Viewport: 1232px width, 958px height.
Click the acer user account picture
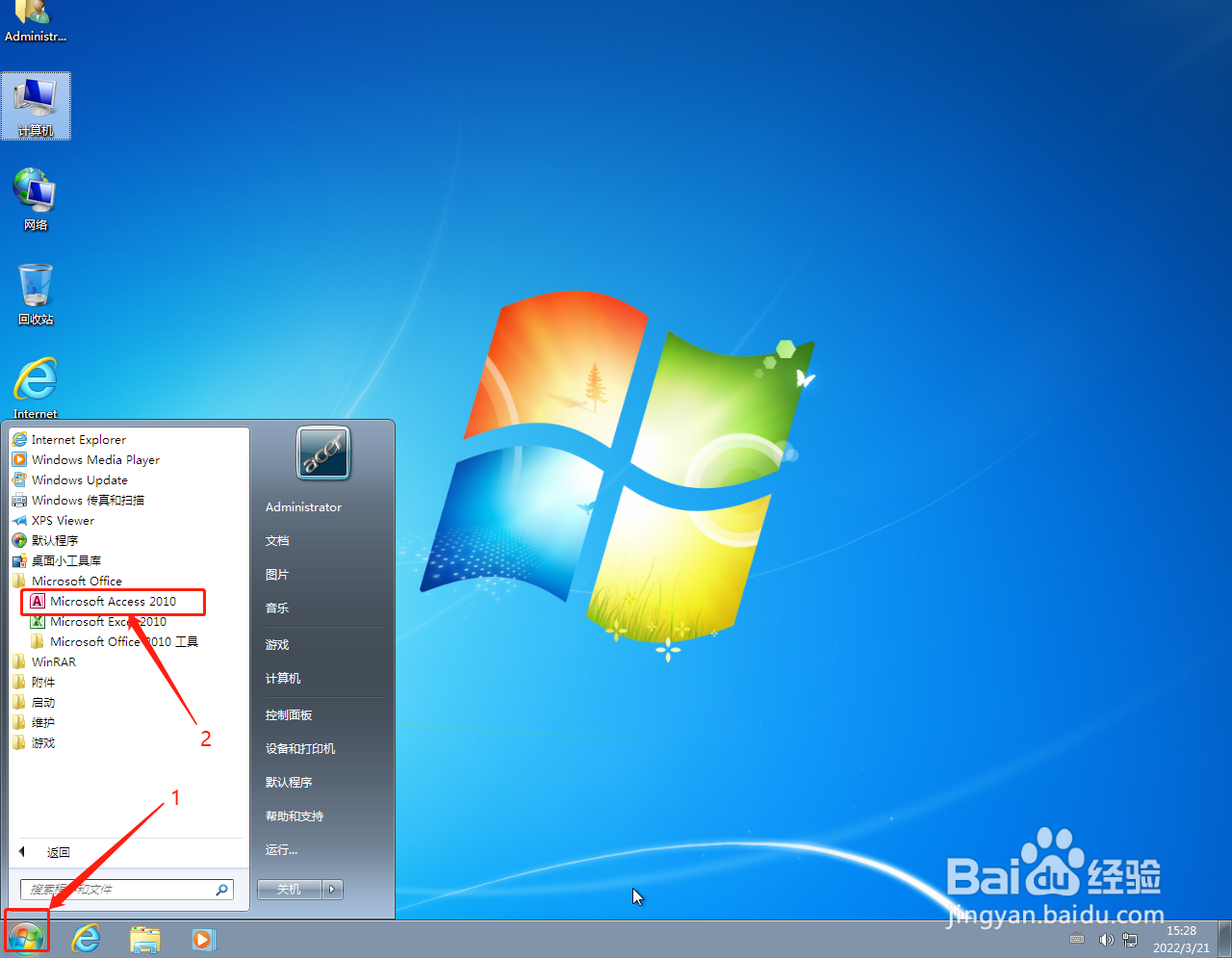[x=323, y=453]
